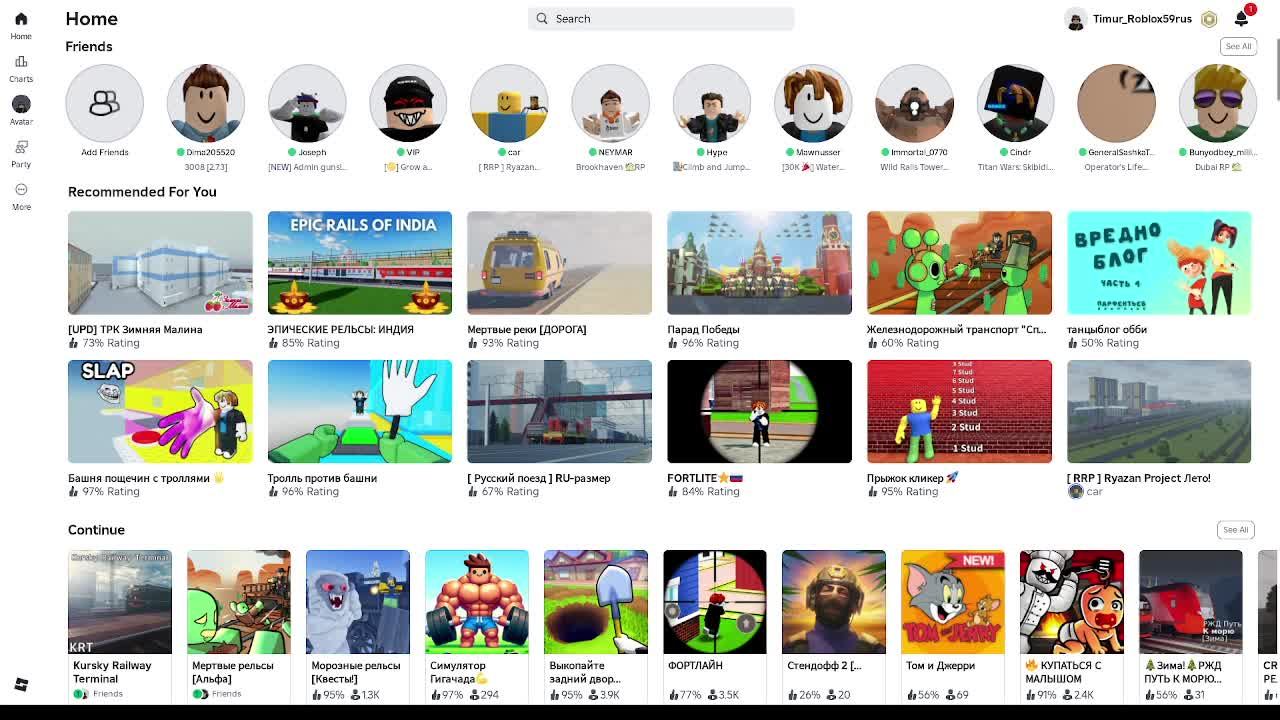The width and height of the screenshot is (1280, 720).
Task: Open Epic Rails of India game thumbnail
Action: (x=359, y=262)
